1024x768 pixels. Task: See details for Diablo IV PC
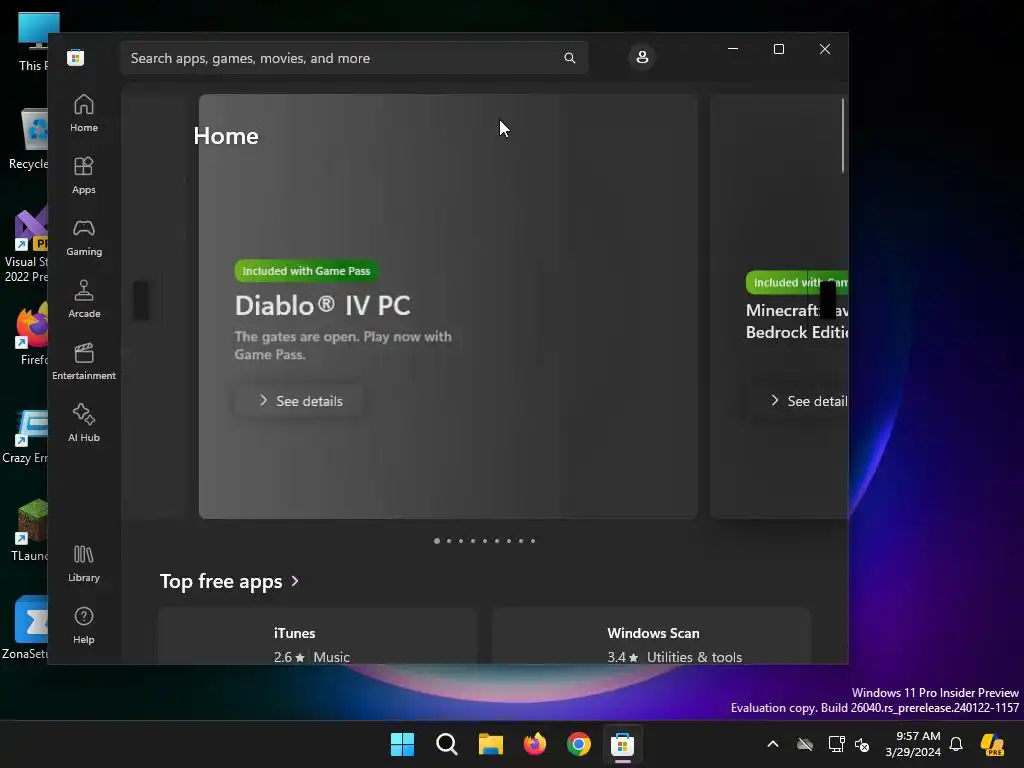point(300,400)
